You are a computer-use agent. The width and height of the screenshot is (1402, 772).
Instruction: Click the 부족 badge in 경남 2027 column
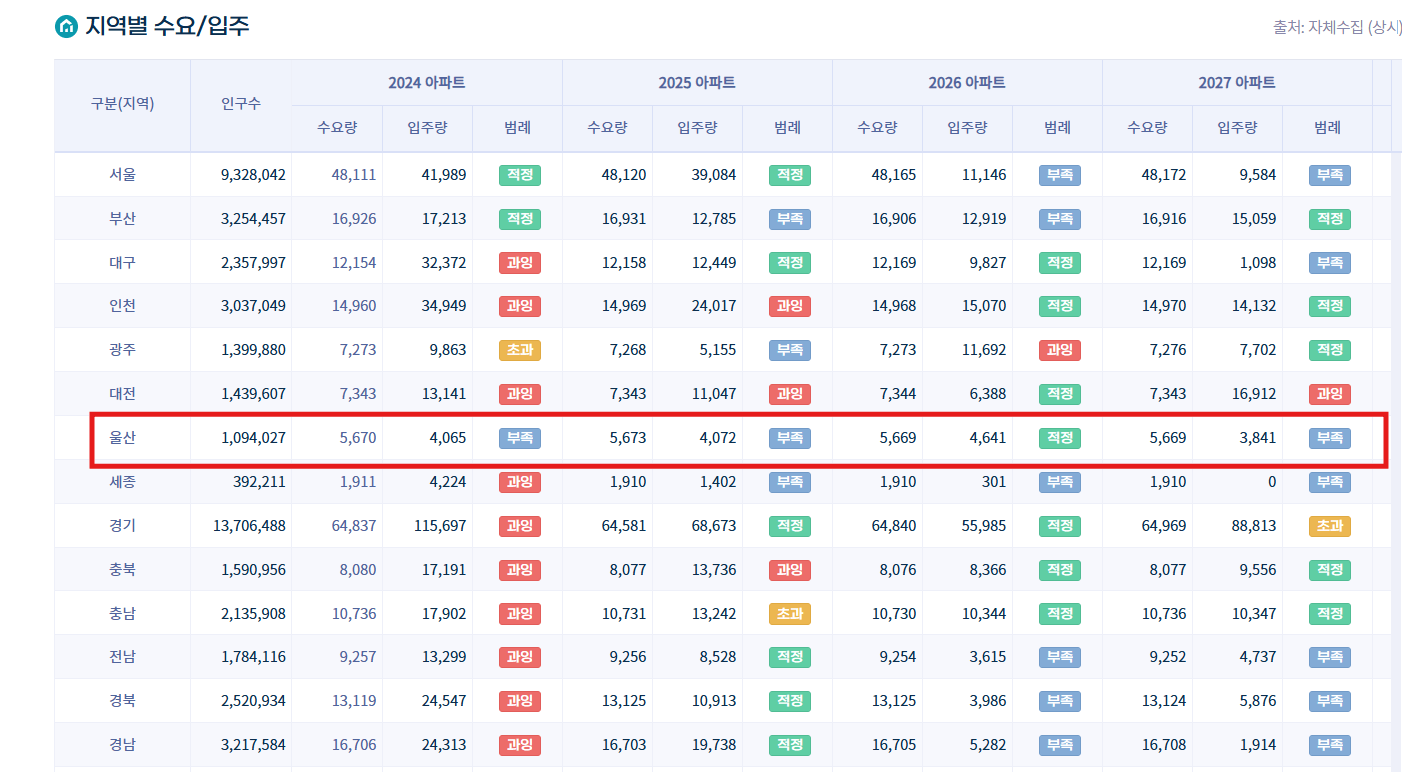[1330, 745]
